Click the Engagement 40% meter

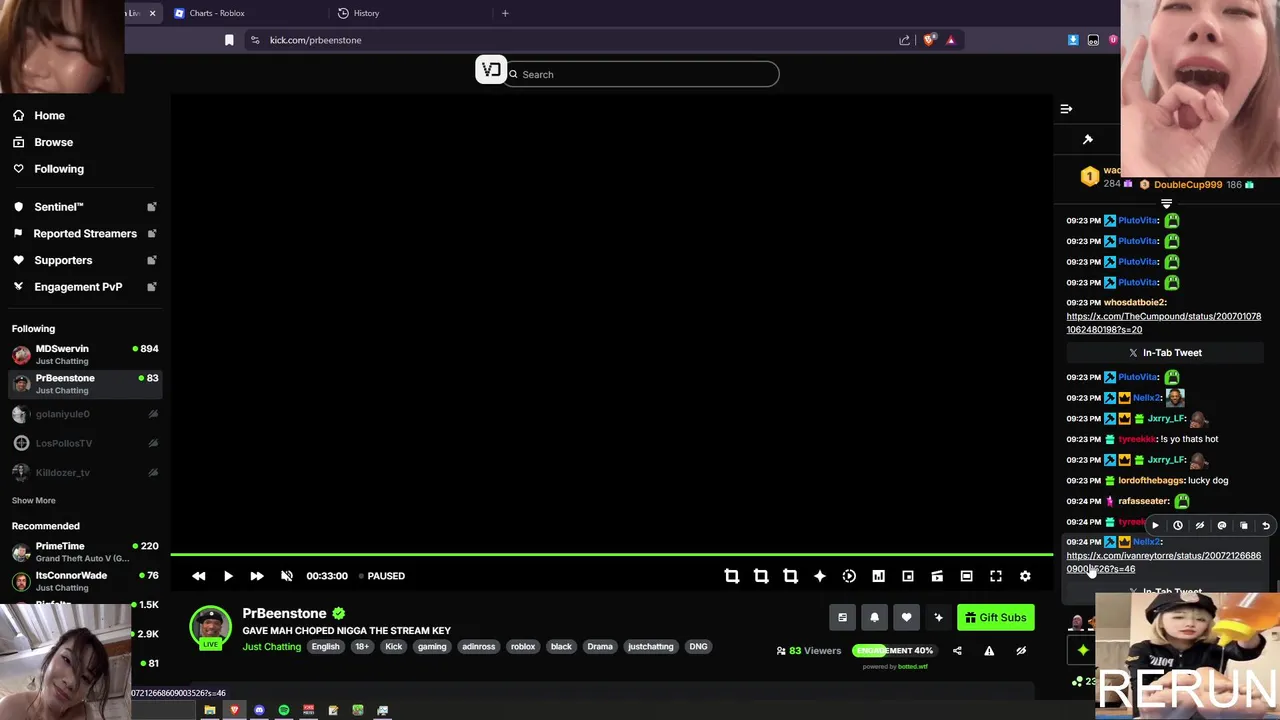coord(894,650)
